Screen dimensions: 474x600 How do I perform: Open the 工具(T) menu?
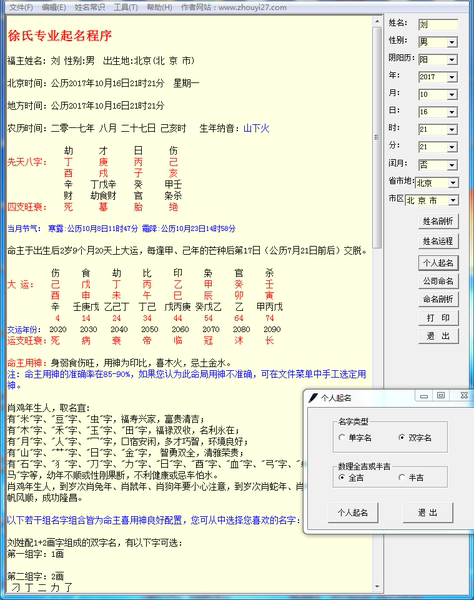[x=126, y=7]
